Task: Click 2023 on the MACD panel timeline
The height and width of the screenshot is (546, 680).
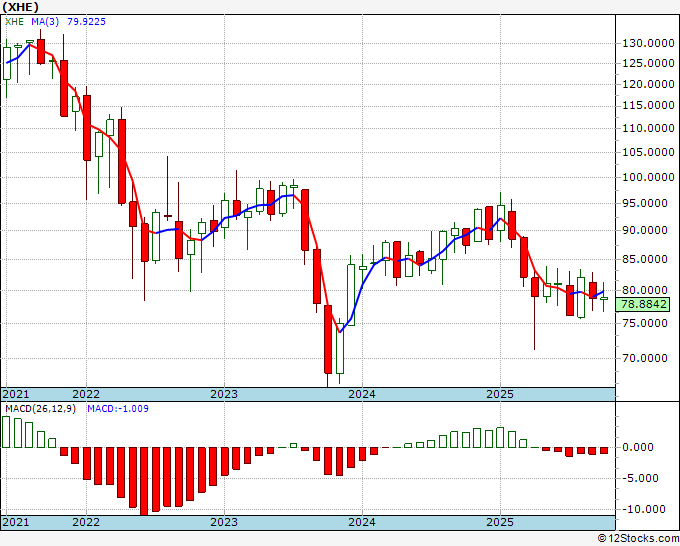Action: [x=224, y=522]
